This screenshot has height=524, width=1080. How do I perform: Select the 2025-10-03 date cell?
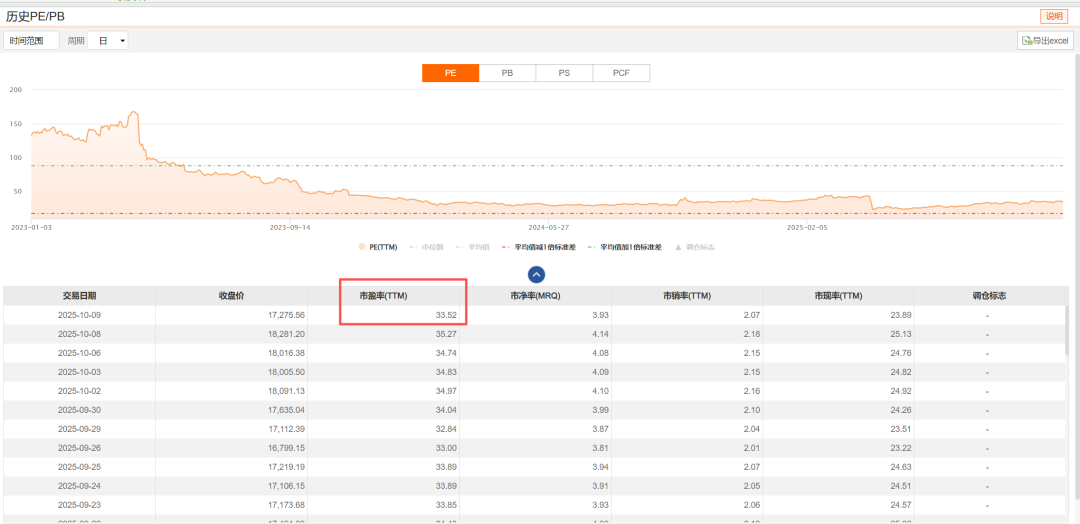coord(79,373)
